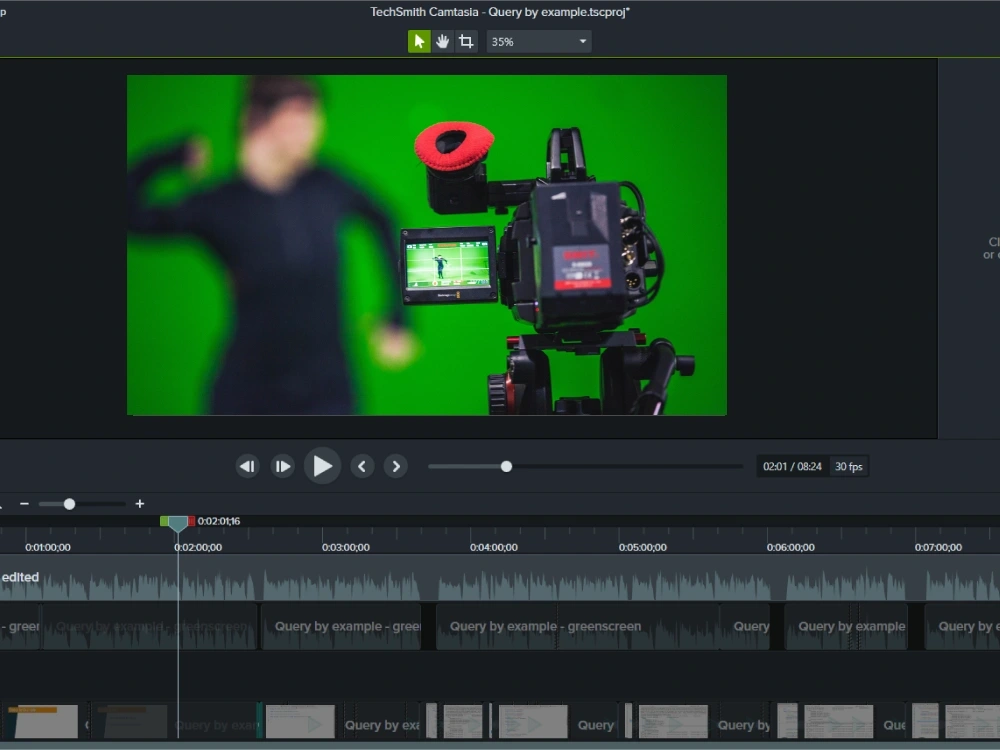
Task: Click the 'edited' audio track waveform
Action: 500,578
